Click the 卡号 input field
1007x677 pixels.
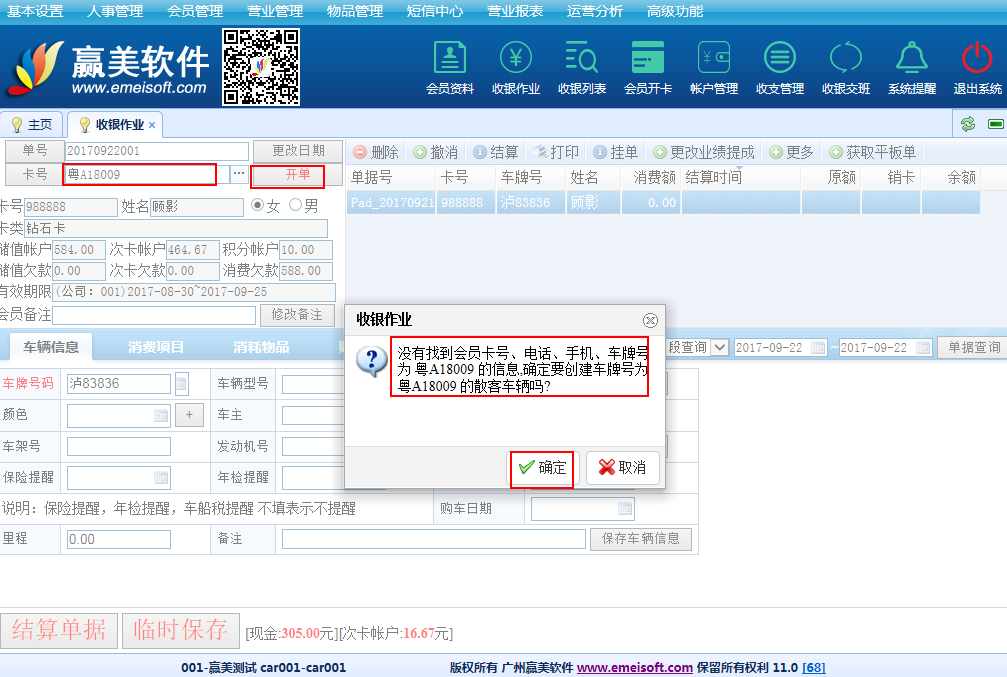pos(140,175)
